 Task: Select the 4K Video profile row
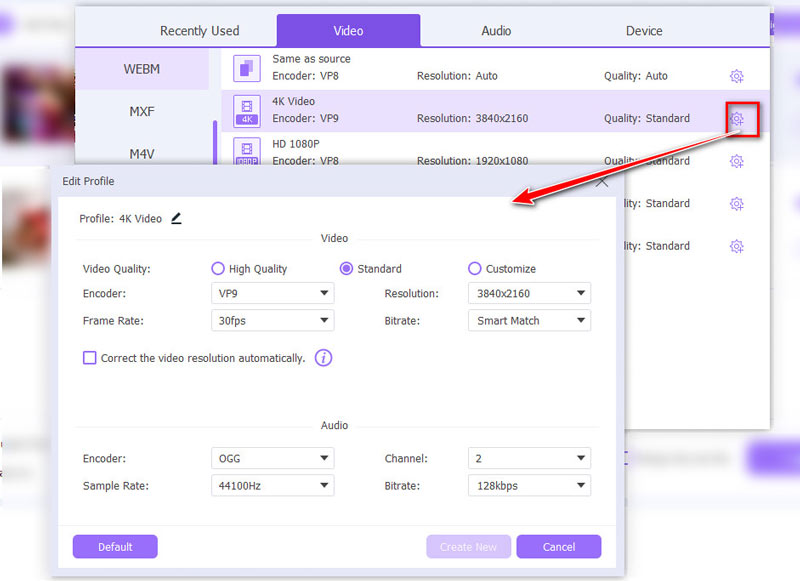pyautogui.click(x=495, y=111)
